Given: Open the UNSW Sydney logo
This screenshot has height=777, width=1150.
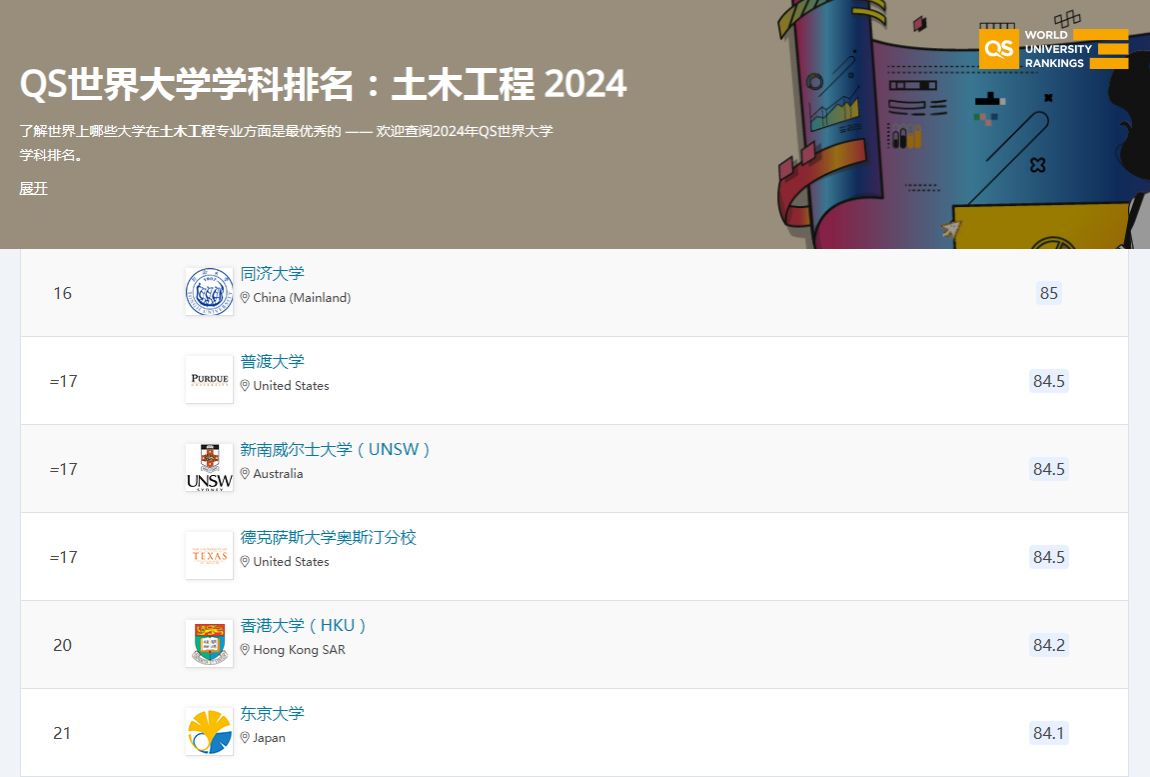Looking at the screenshot, I should [209, 467].
